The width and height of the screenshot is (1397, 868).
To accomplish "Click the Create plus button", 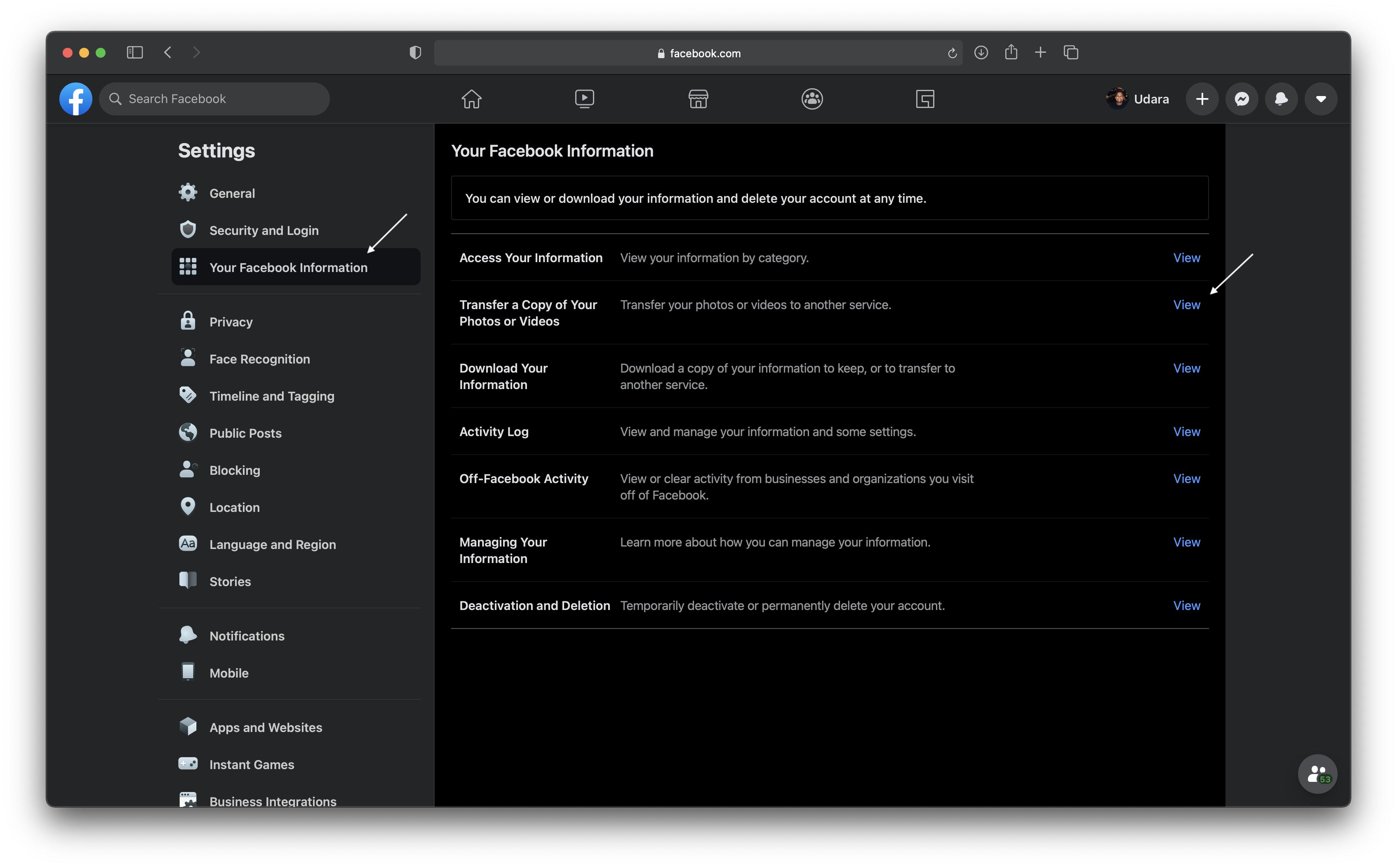I will (x=1202, y=99).
